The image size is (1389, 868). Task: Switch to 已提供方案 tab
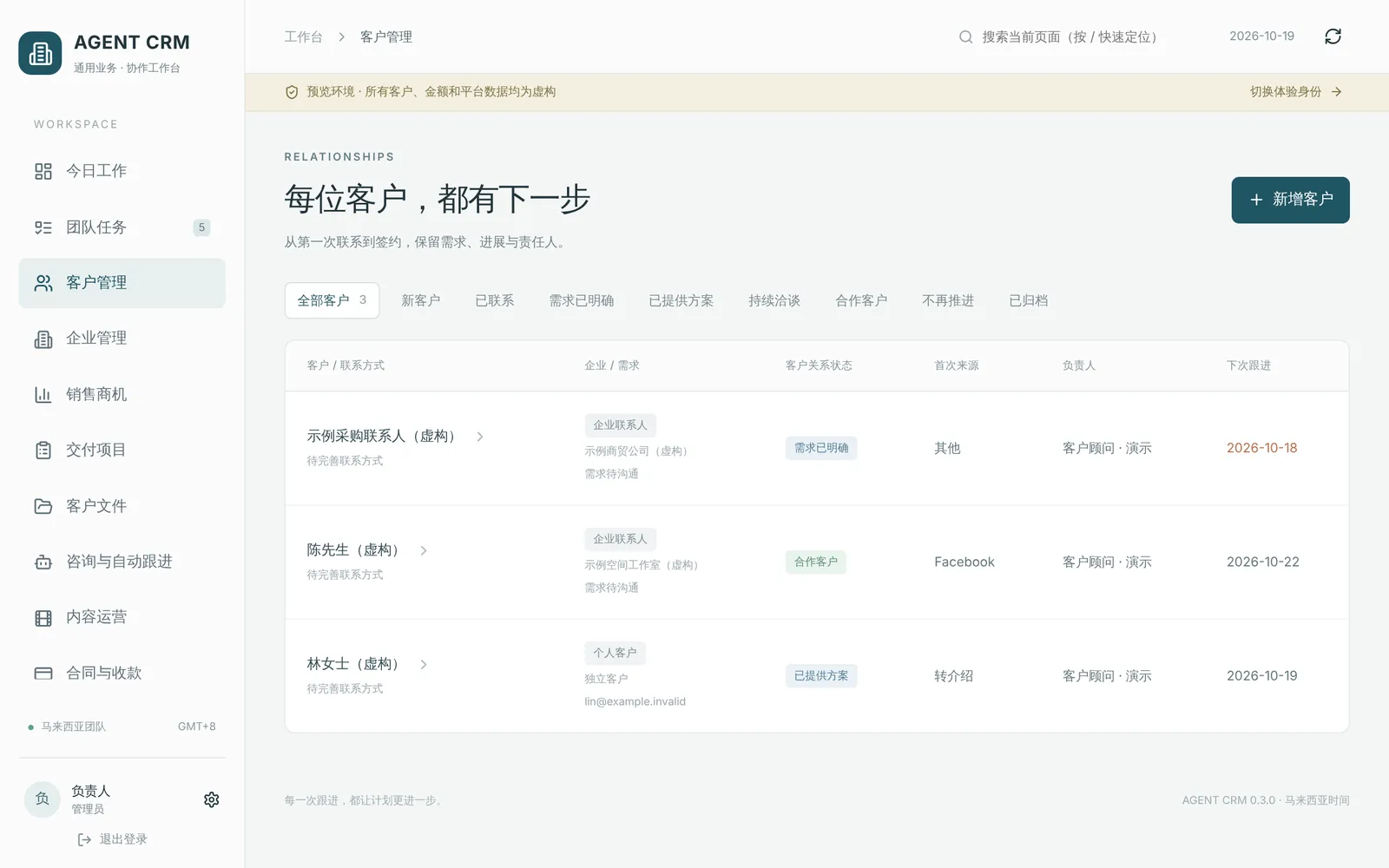(681, 300)
